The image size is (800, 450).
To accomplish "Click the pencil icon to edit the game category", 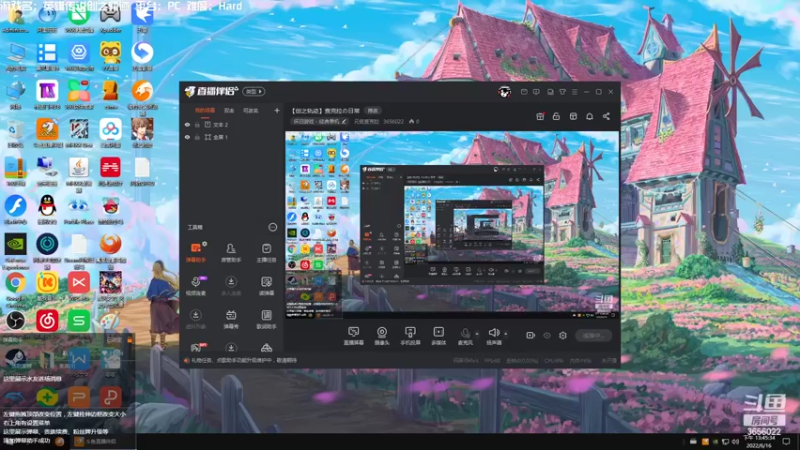I will coord(344,121).
